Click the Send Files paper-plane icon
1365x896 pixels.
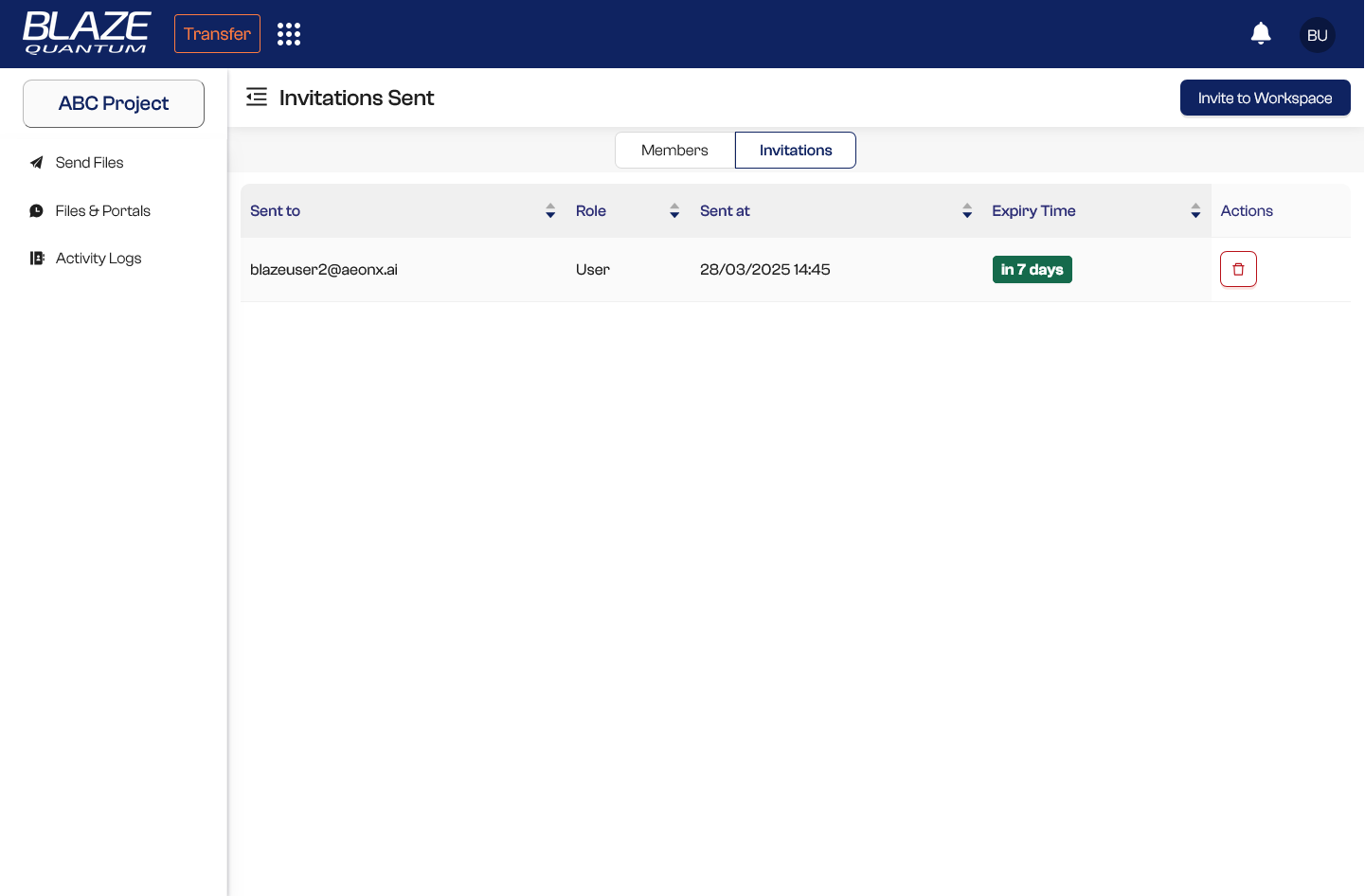[x=36, y=163]
